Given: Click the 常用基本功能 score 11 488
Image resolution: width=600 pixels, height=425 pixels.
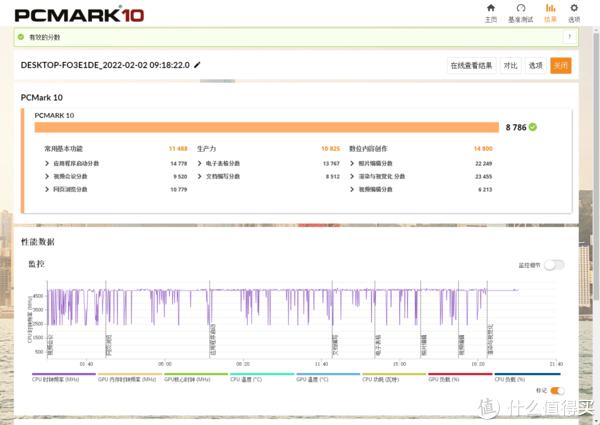Looking at the screenshot, I should click(178, 148).
